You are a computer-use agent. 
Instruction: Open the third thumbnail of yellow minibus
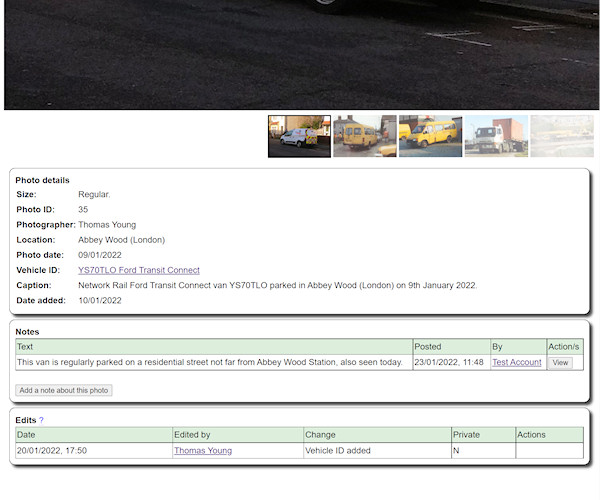point(430,137)
